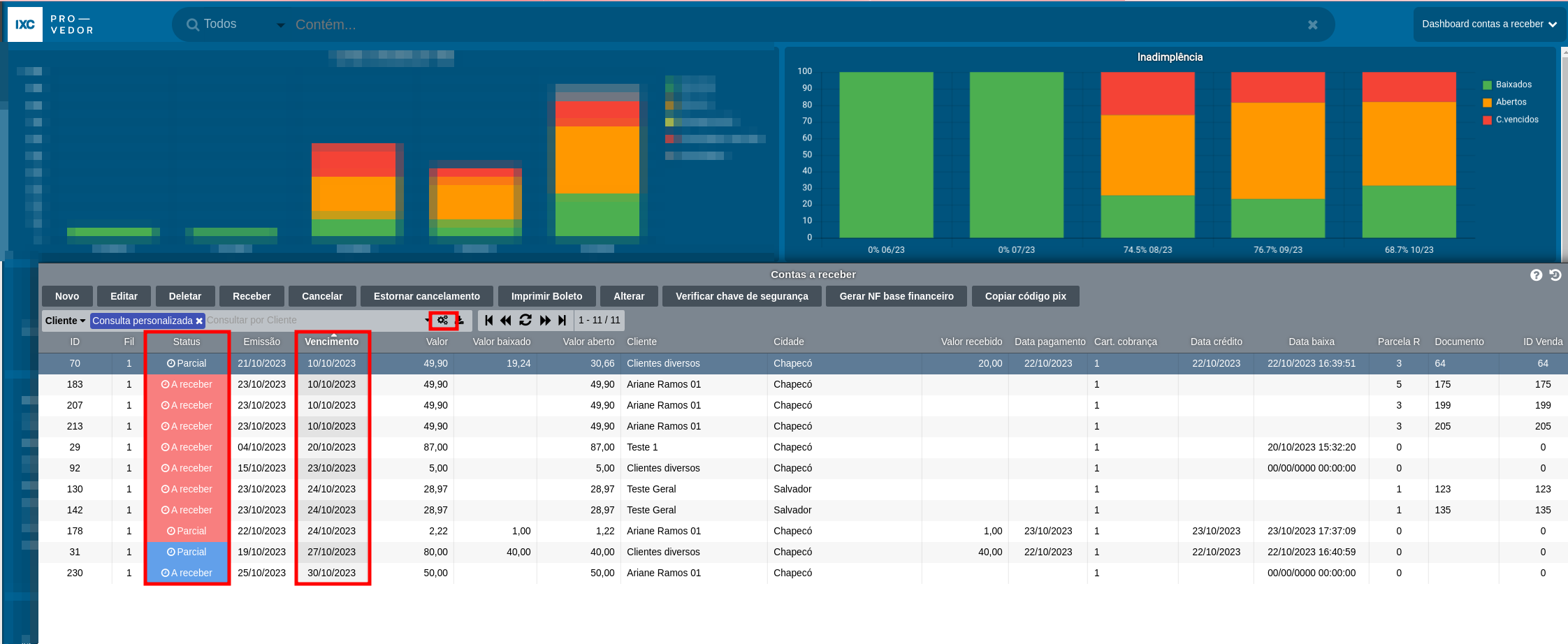The image size is (1568, 644).
Task: Click the Cancelar button
Action: [322, 296]
